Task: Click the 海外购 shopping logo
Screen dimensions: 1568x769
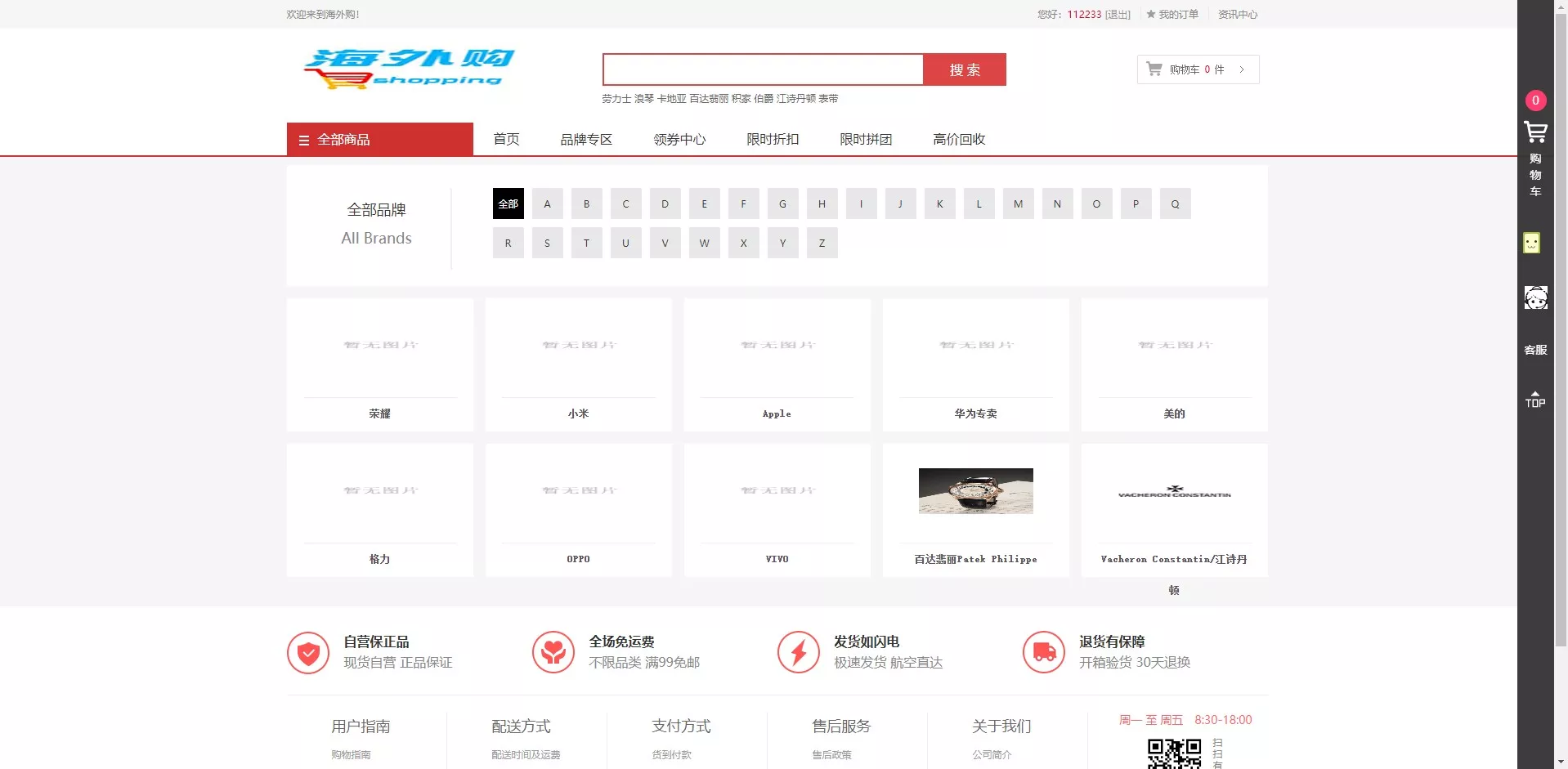Action: tap(409, 69)
